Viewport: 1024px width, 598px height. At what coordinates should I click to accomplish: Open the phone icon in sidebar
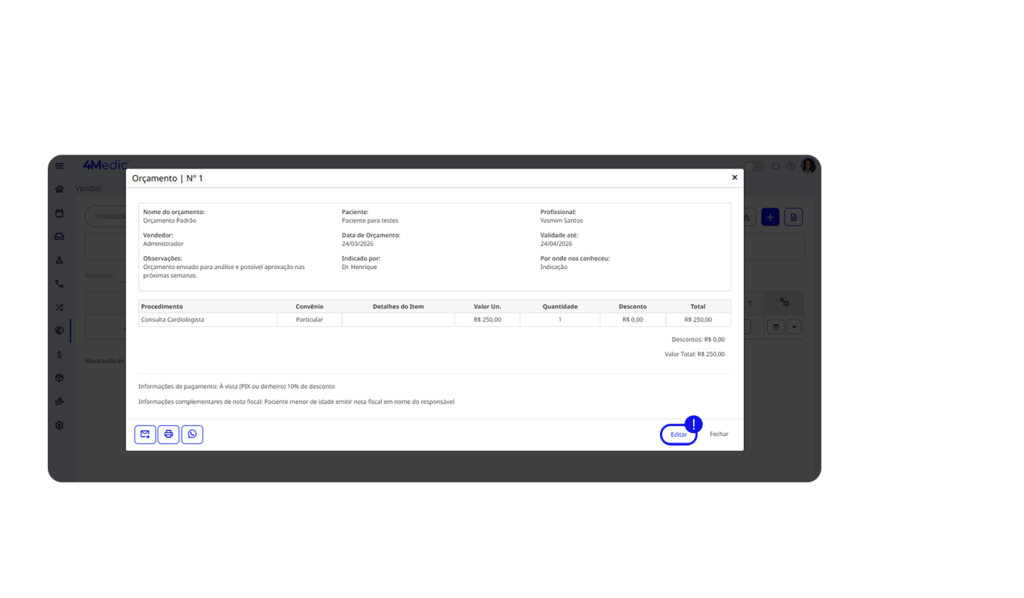click(59, 284)
